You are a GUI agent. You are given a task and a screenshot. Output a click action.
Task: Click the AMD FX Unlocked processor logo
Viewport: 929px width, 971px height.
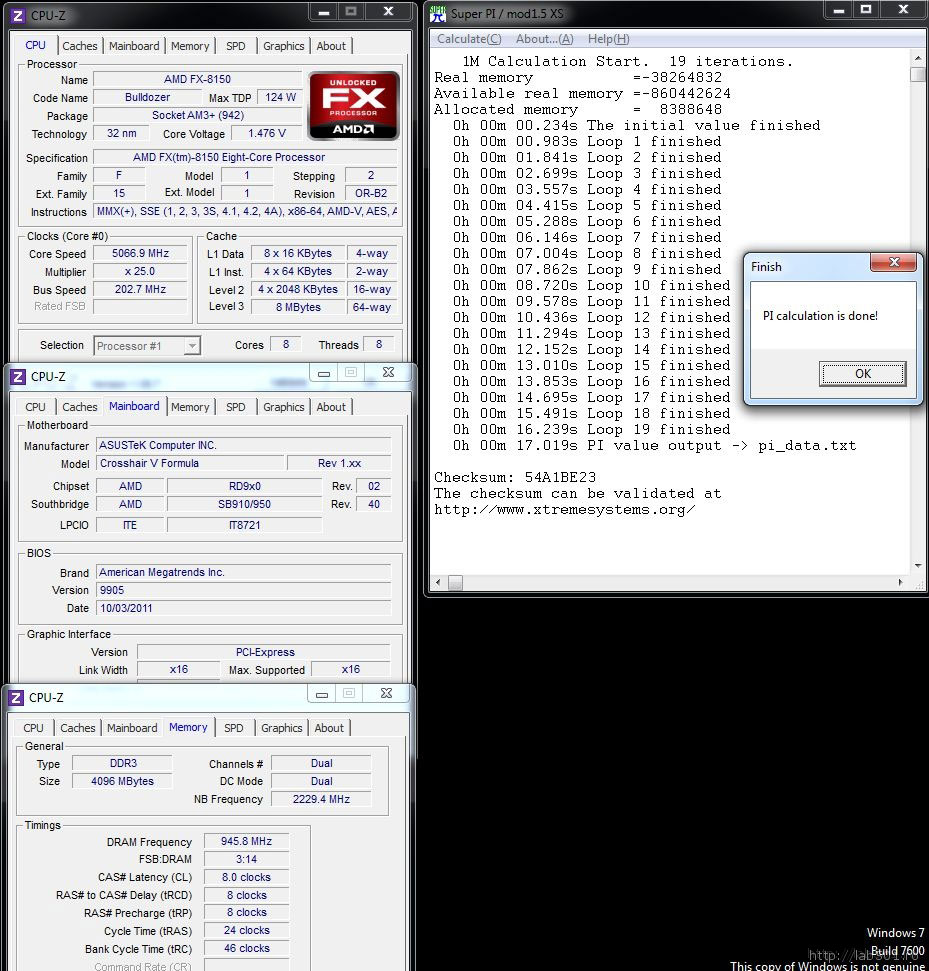tap(354, 105)
